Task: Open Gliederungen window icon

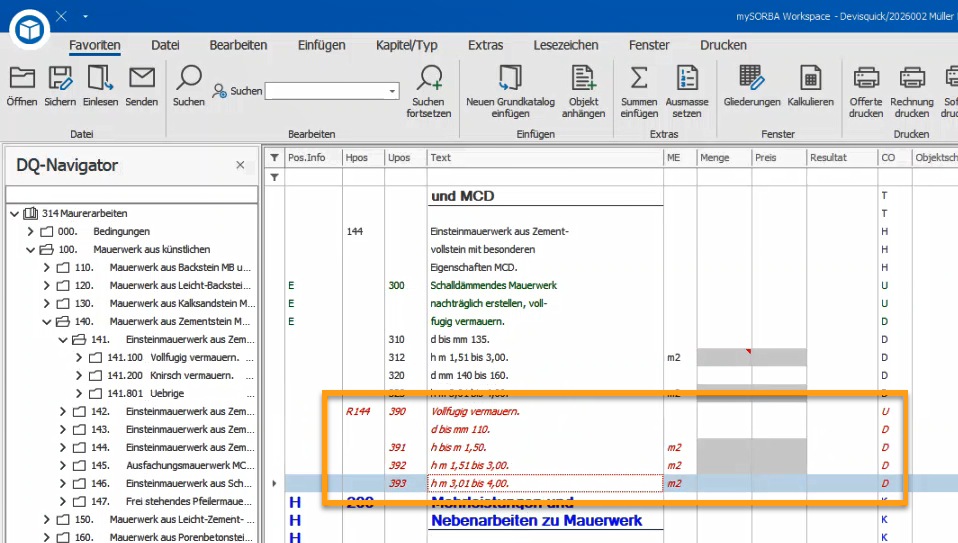Action: pyautogui.click(x=751, y=78)
